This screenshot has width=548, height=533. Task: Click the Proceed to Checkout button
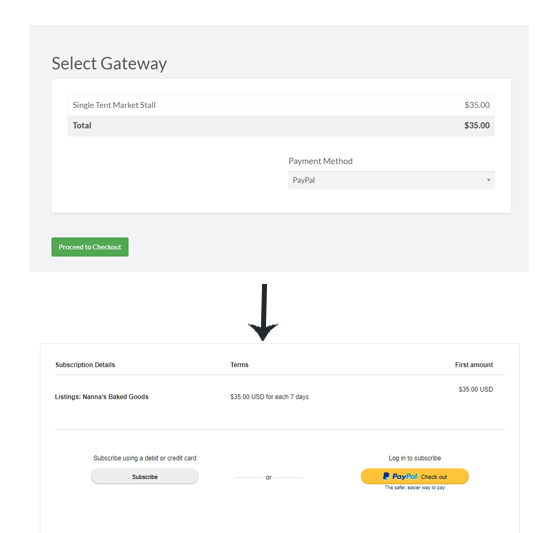(90, 247)
